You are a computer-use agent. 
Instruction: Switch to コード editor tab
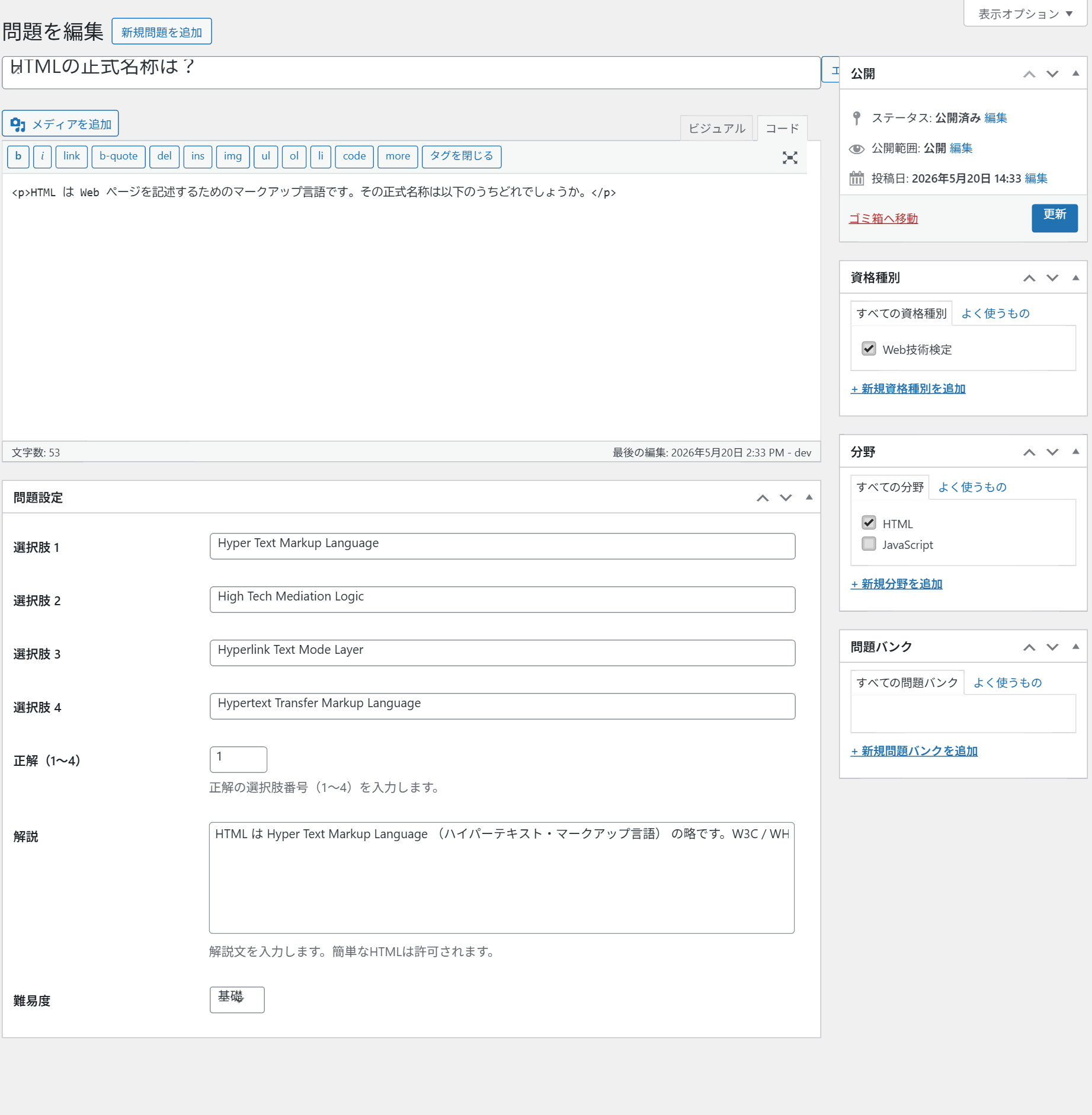point(782,128)
